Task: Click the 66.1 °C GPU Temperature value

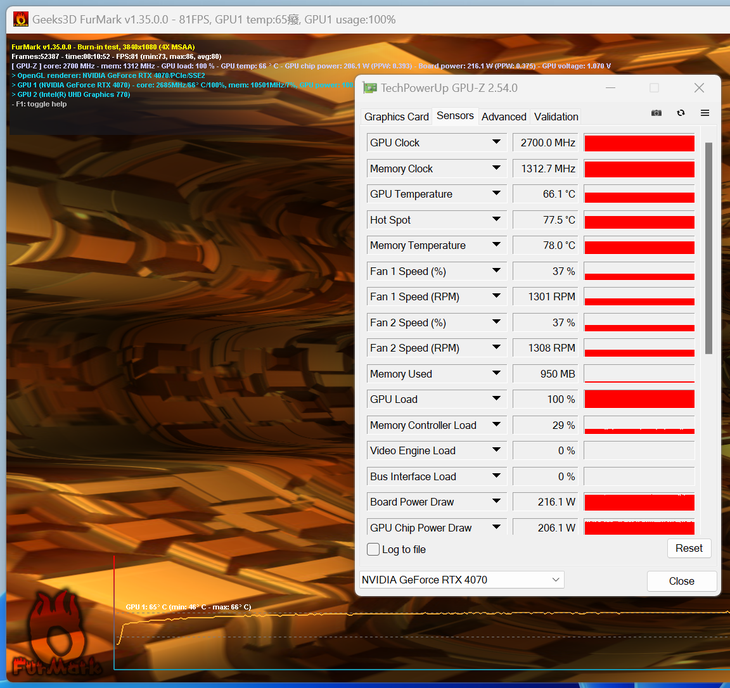Action: [546, 194]
